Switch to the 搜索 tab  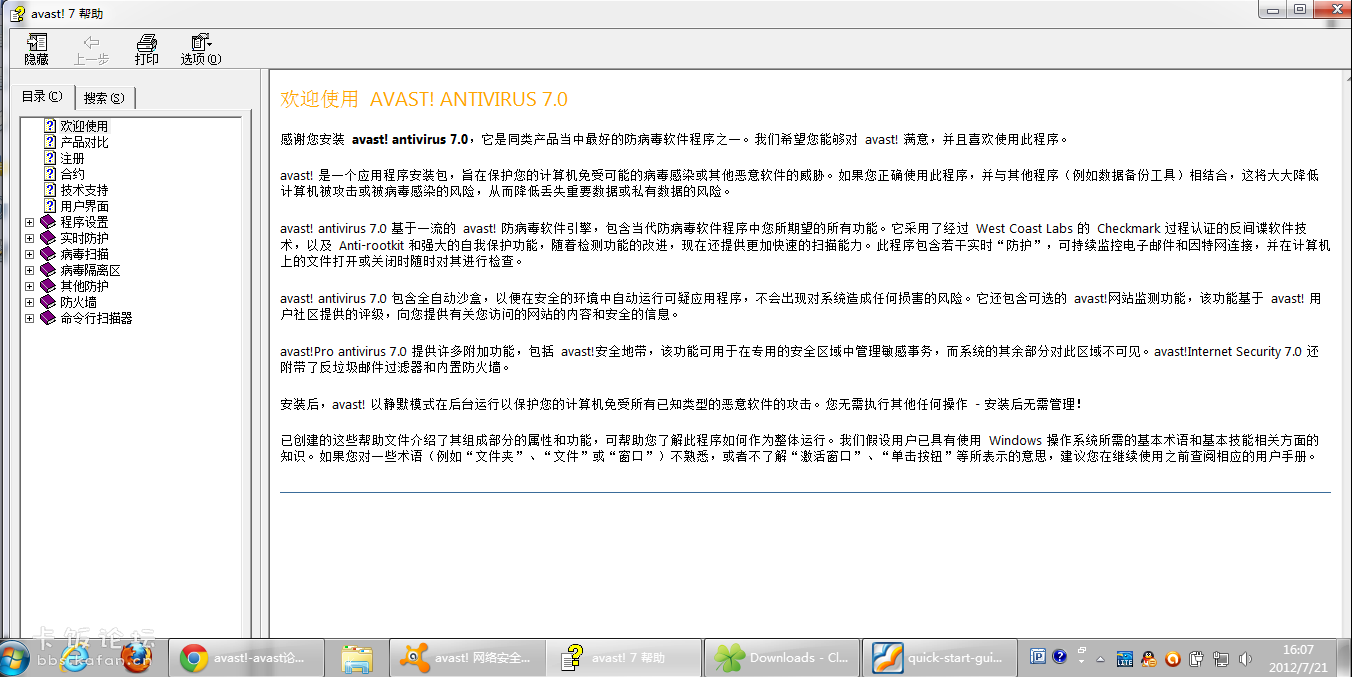[x=104, y=97]
